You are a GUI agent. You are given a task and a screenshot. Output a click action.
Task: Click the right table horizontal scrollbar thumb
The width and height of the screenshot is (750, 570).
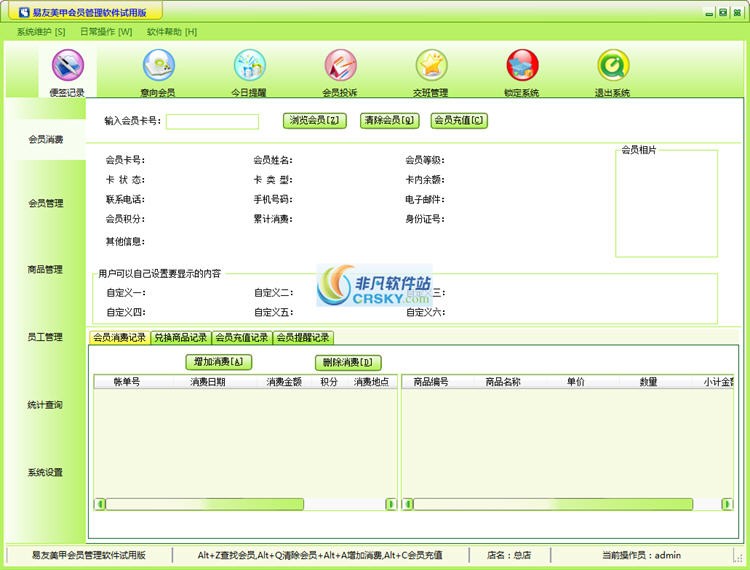(x=553, y=504)
